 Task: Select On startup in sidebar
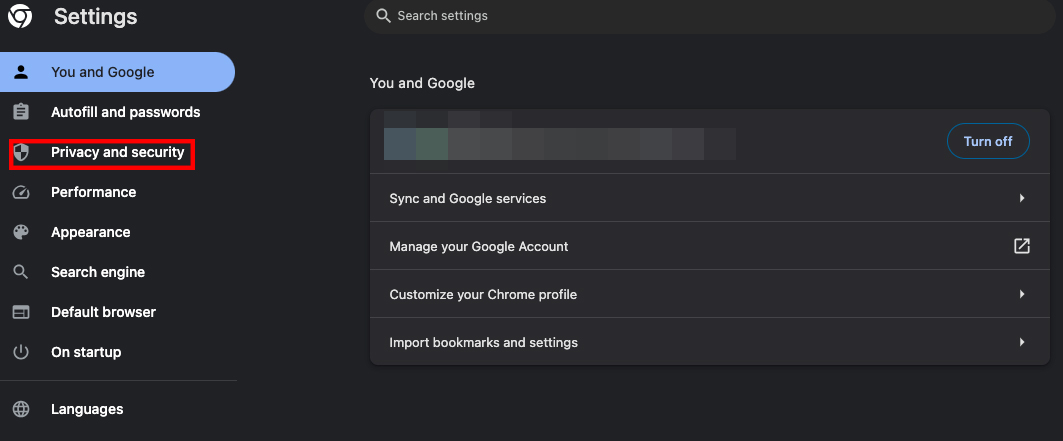(x=117, y=352)
